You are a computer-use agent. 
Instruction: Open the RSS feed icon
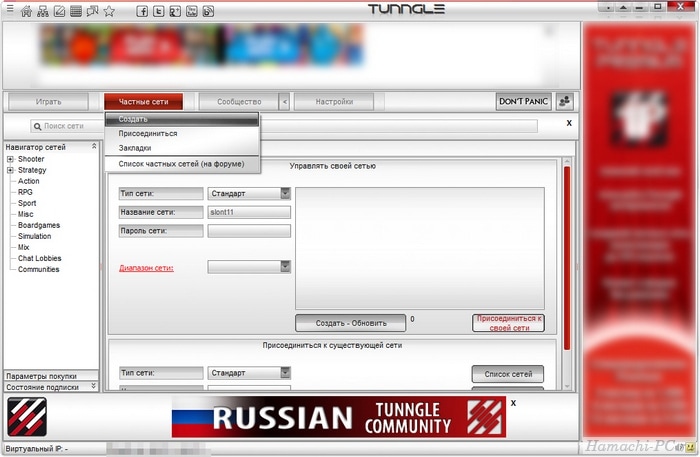208,11
